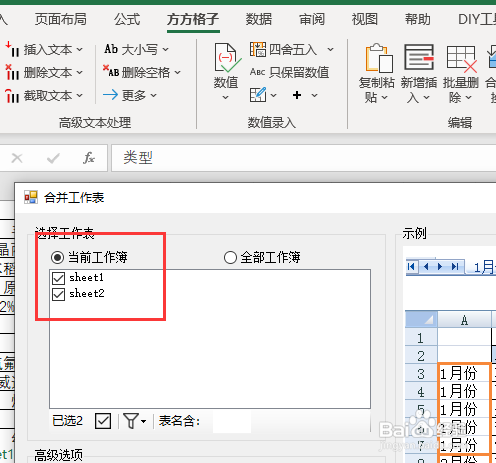The height and width of the screenshot is (463, 496).
Task: Switch to the 公式 tab
Action: click(127, 19)
